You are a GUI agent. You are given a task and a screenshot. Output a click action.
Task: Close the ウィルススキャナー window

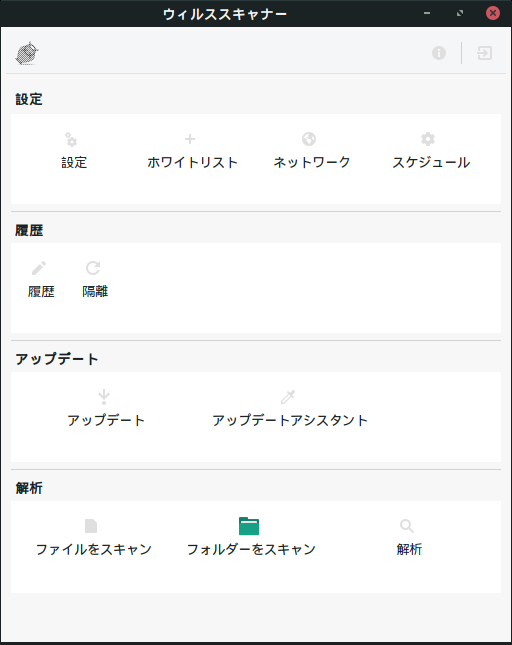493,13
